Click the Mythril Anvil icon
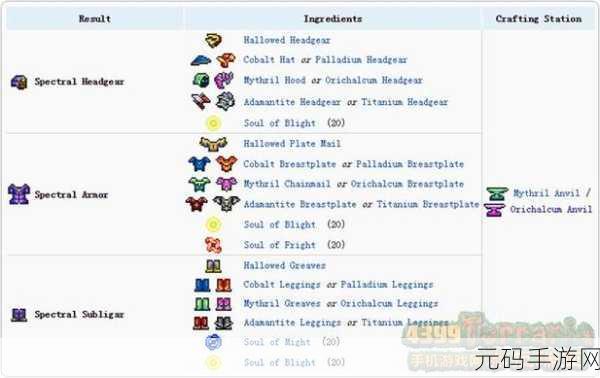 click(x=497, y=194)
